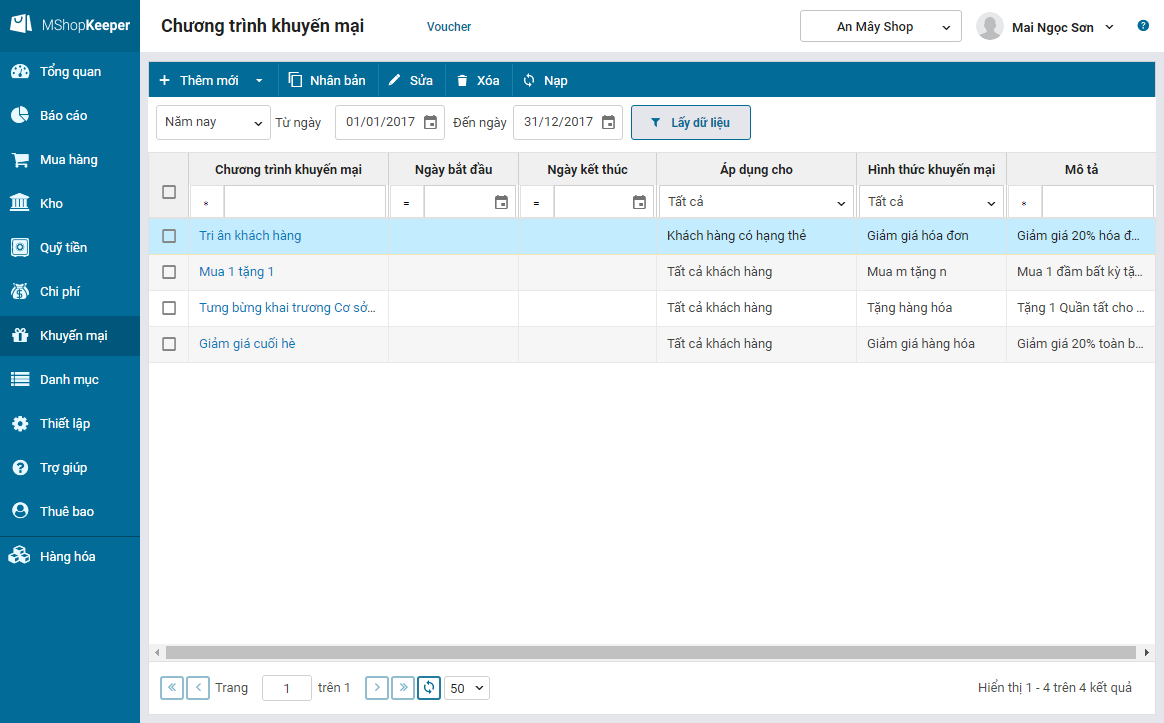The width and height of the screenshot is (1164, 723).
Task: Open Kho warehouse icon
Action: click(20, 203)
